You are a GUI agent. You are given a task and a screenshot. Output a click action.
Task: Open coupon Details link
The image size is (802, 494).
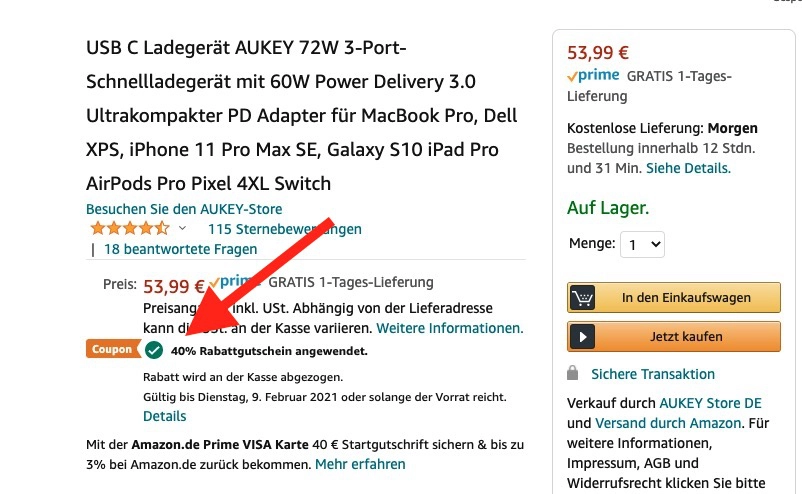click(x=164, y=416)
